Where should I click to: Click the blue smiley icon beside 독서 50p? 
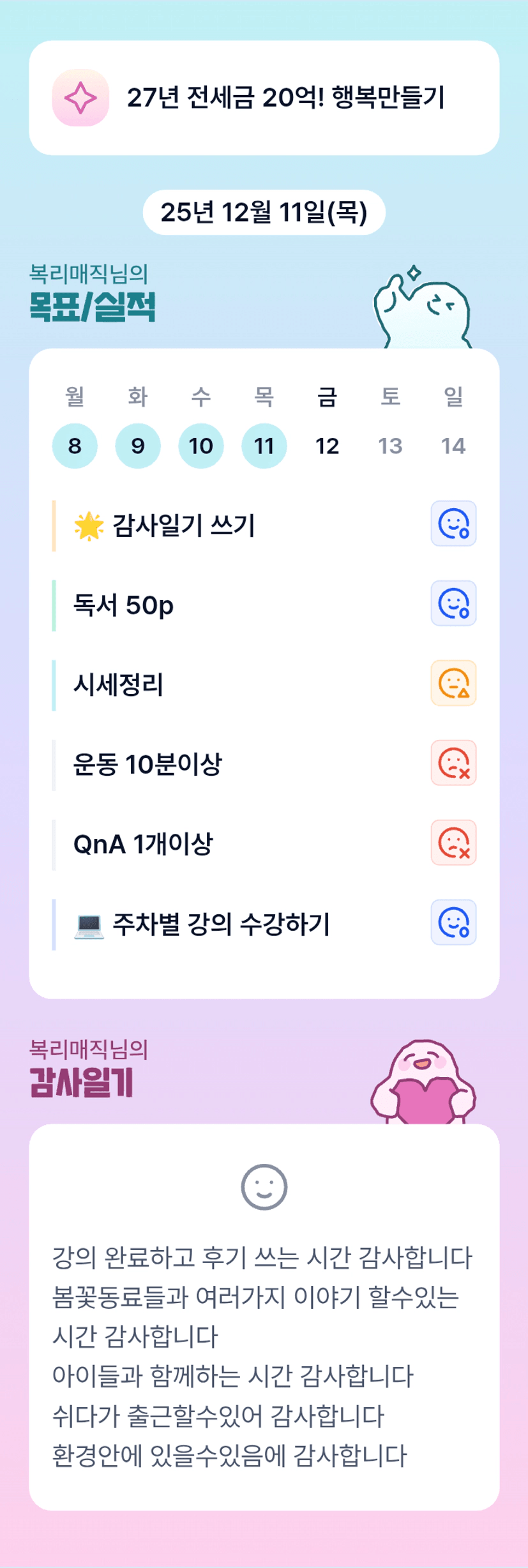(453, 603)
